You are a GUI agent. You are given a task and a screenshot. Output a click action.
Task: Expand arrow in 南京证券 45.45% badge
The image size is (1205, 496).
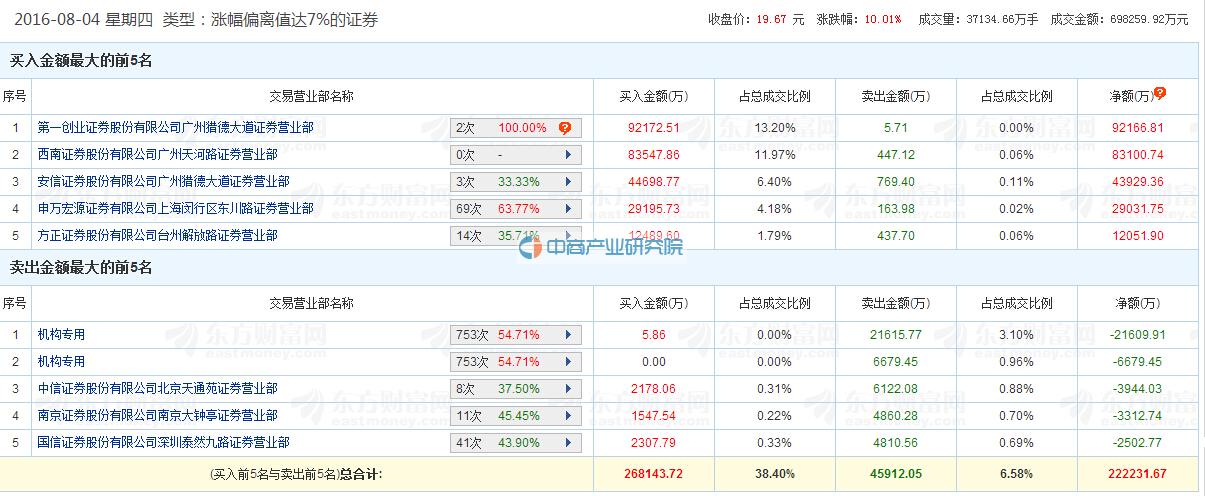click(x=568, y=415)
